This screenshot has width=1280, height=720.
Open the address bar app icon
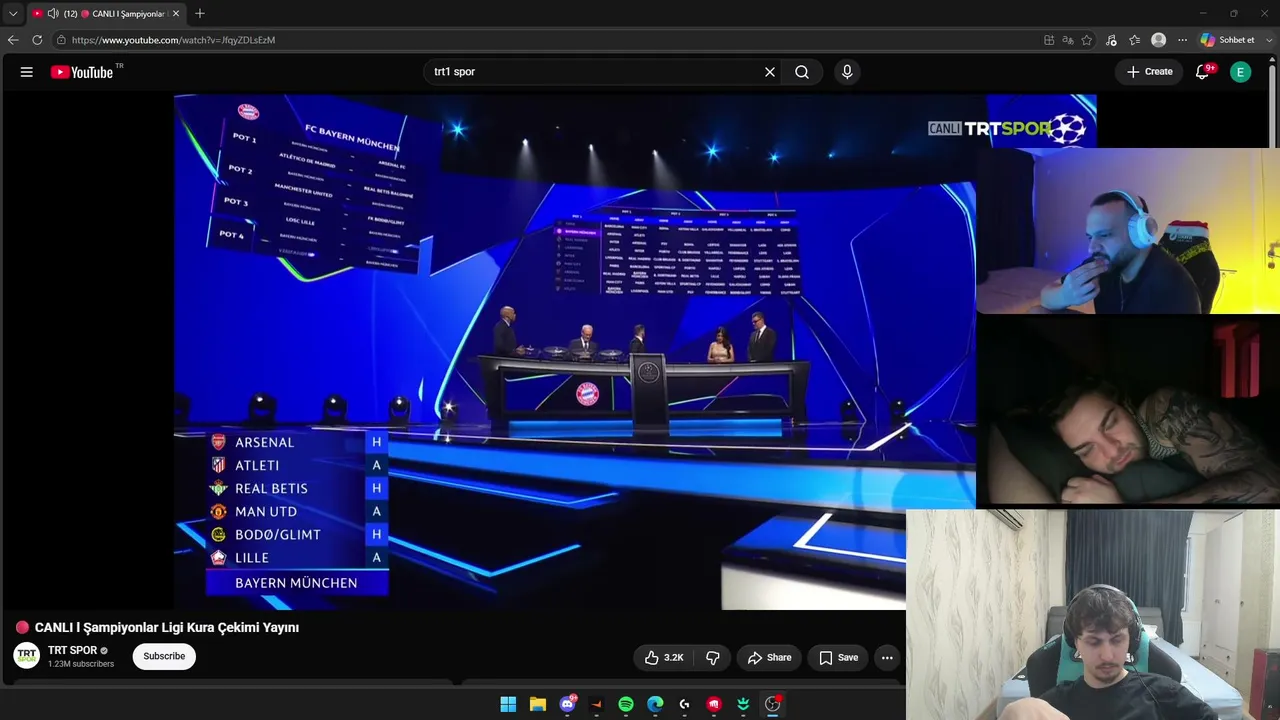[x=1049, y=40]
